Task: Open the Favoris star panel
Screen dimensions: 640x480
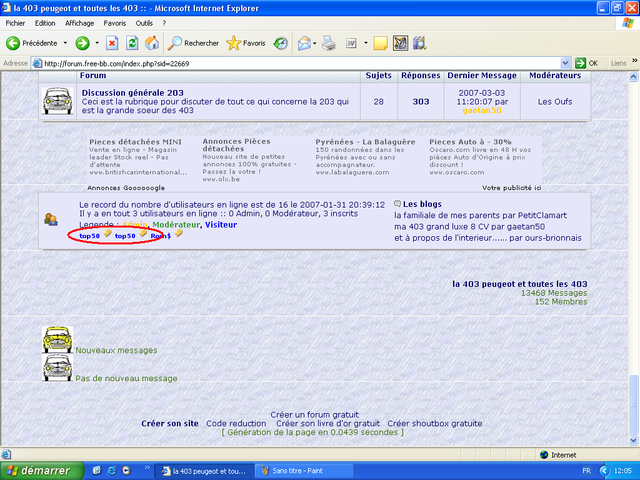Action: [246, 43]
